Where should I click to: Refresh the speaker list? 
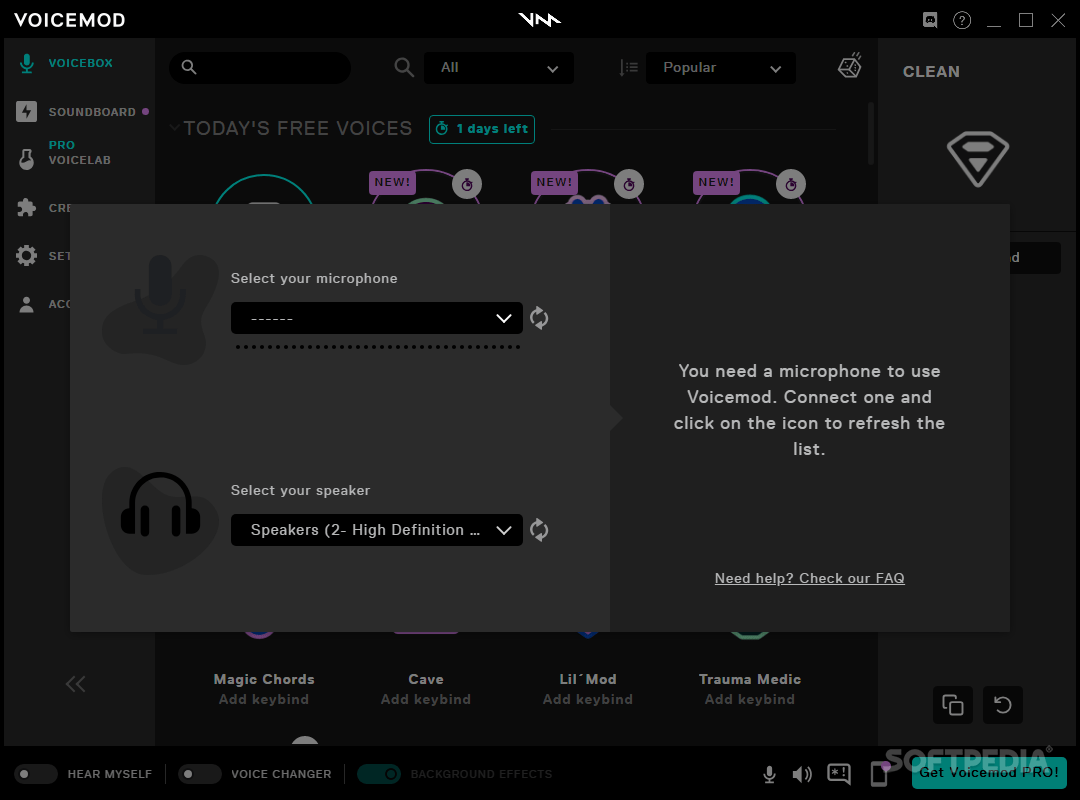(x=539, y=530)
